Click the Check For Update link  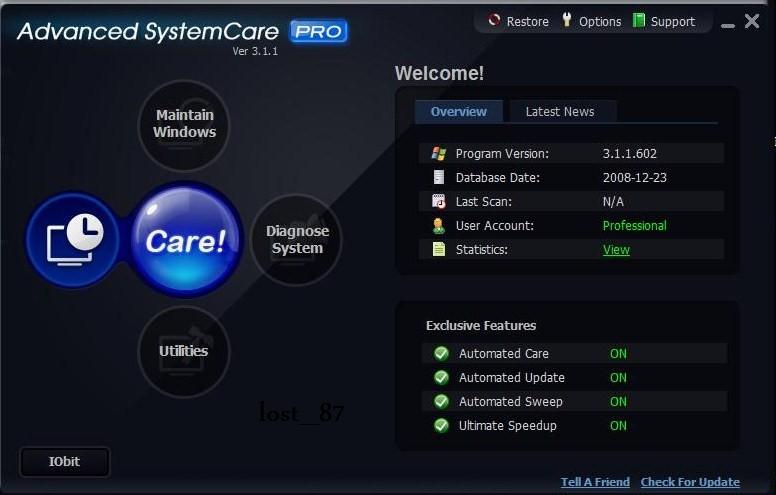(x=690, y=482)
